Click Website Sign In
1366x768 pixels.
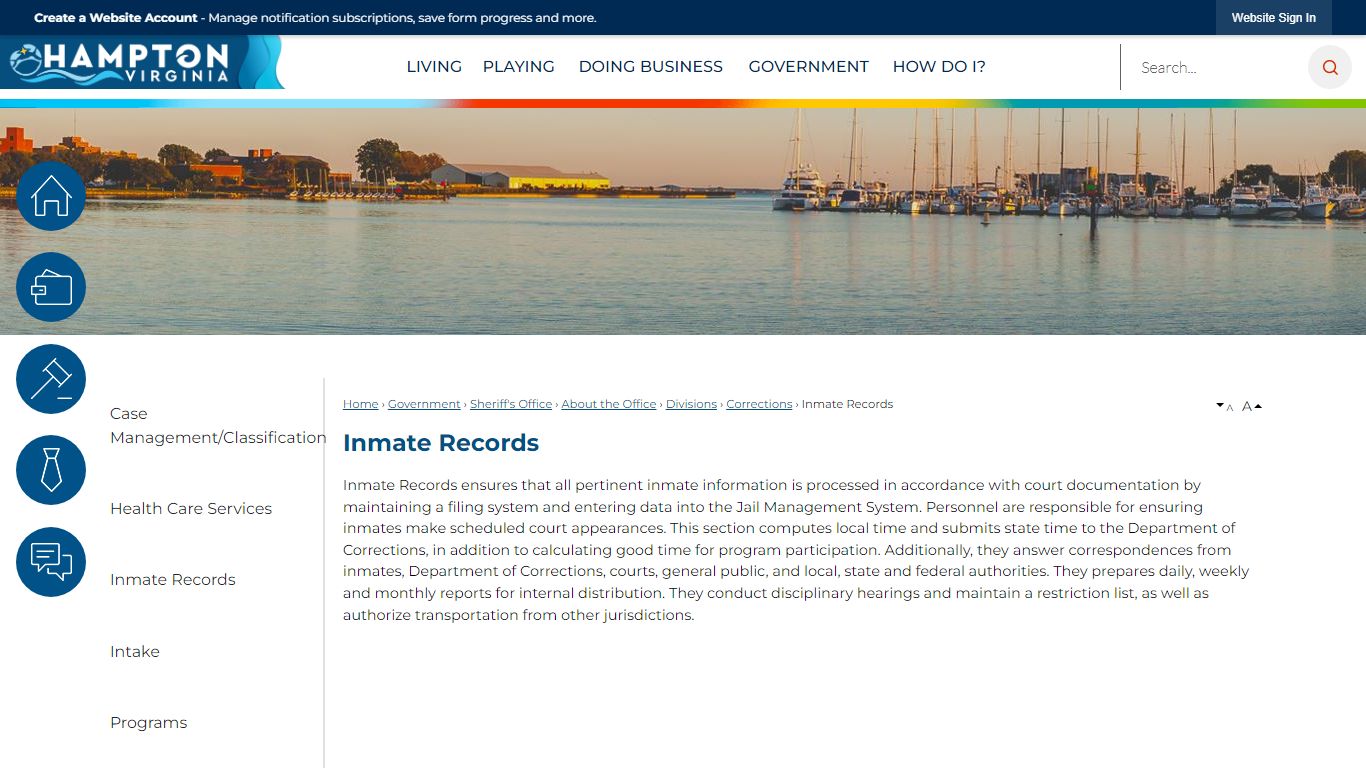click(1273, 17)
